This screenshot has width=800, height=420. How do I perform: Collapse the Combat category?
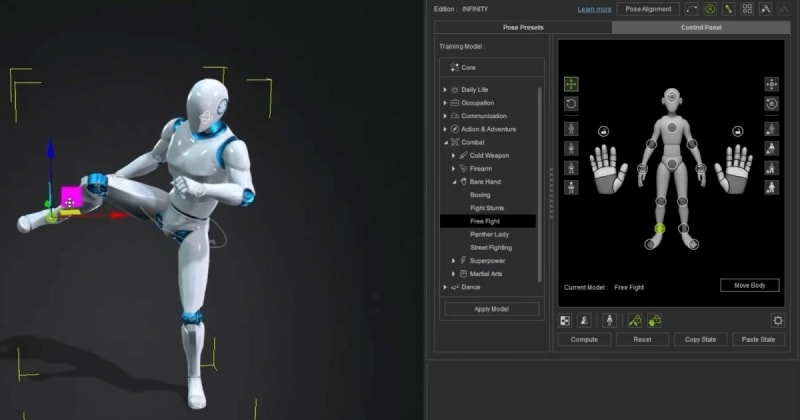point(445,143)
